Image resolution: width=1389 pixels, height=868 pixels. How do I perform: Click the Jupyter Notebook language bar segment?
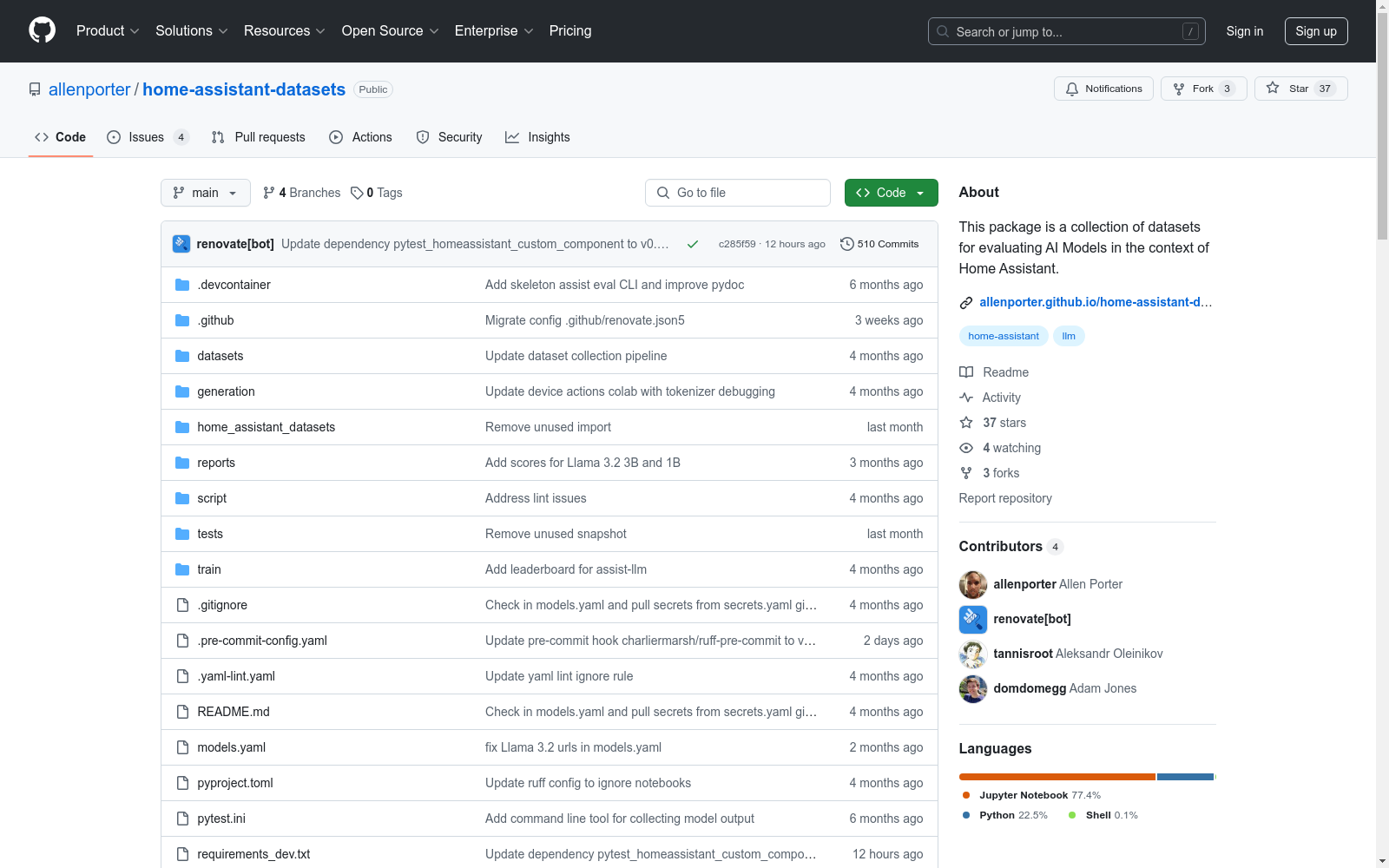[x=1057, y=777]
